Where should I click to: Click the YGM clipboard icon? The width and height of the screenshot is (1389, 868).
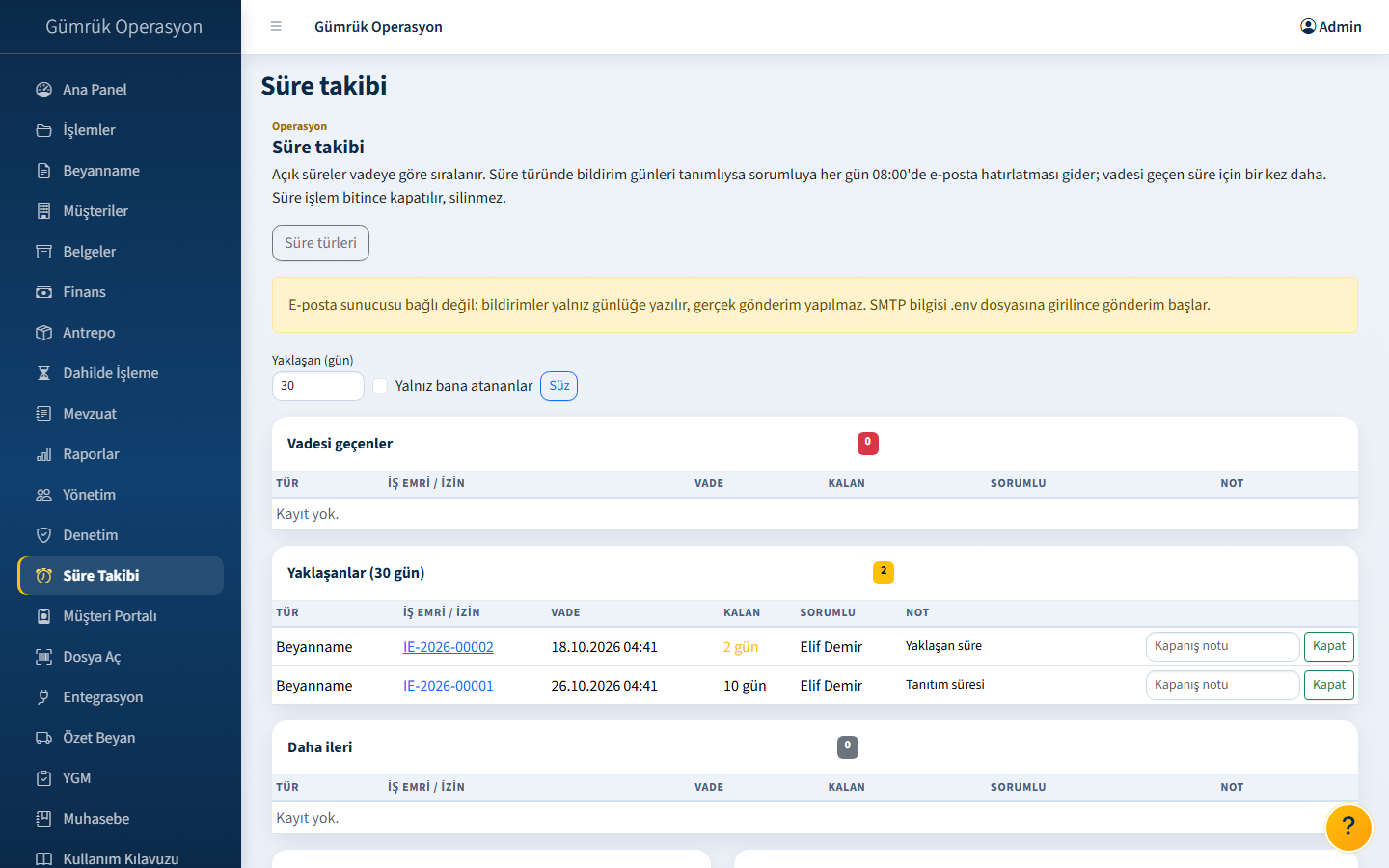(x=43, y=778)
